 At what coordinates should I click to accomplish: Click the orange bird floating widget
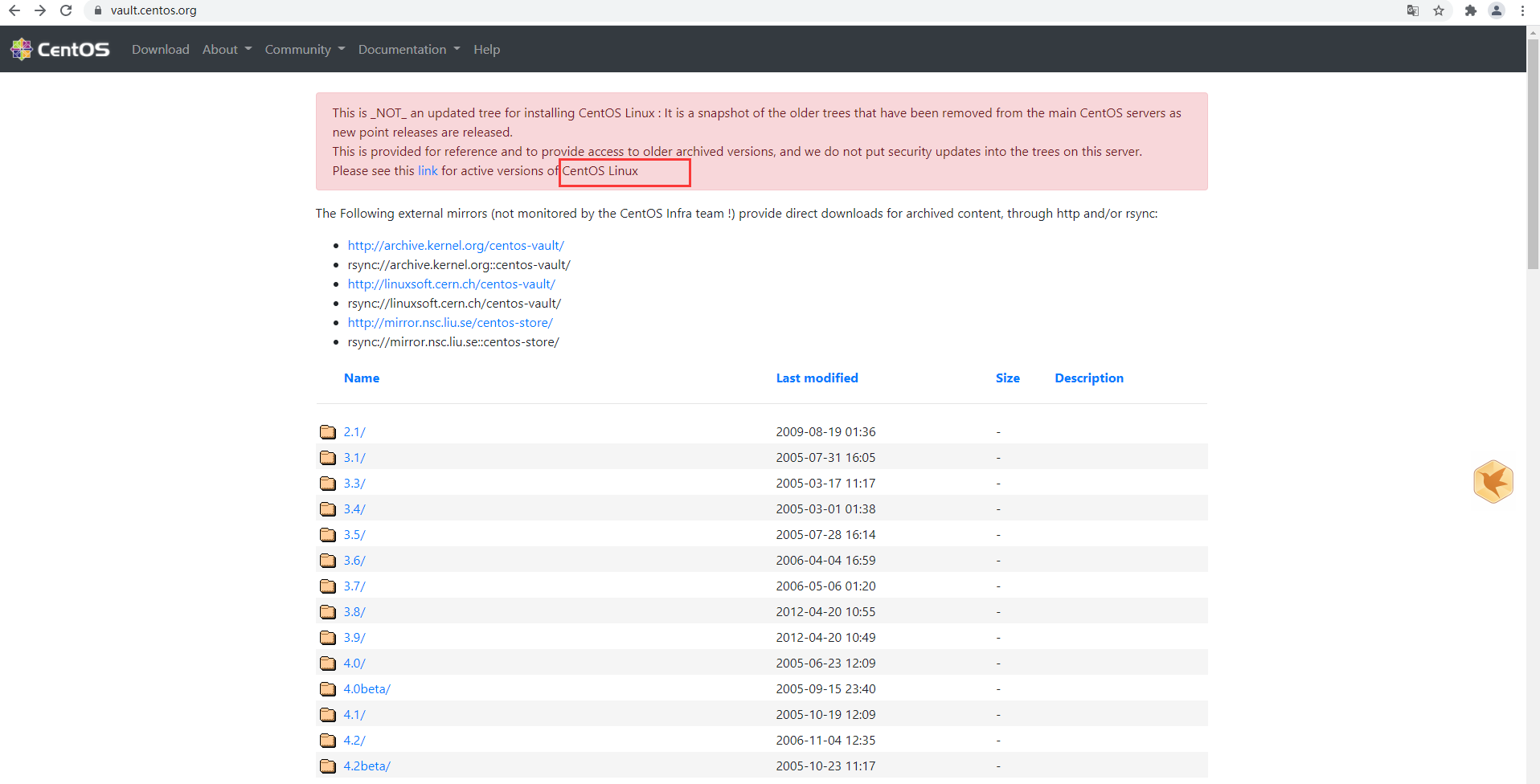coord(1493,481)
